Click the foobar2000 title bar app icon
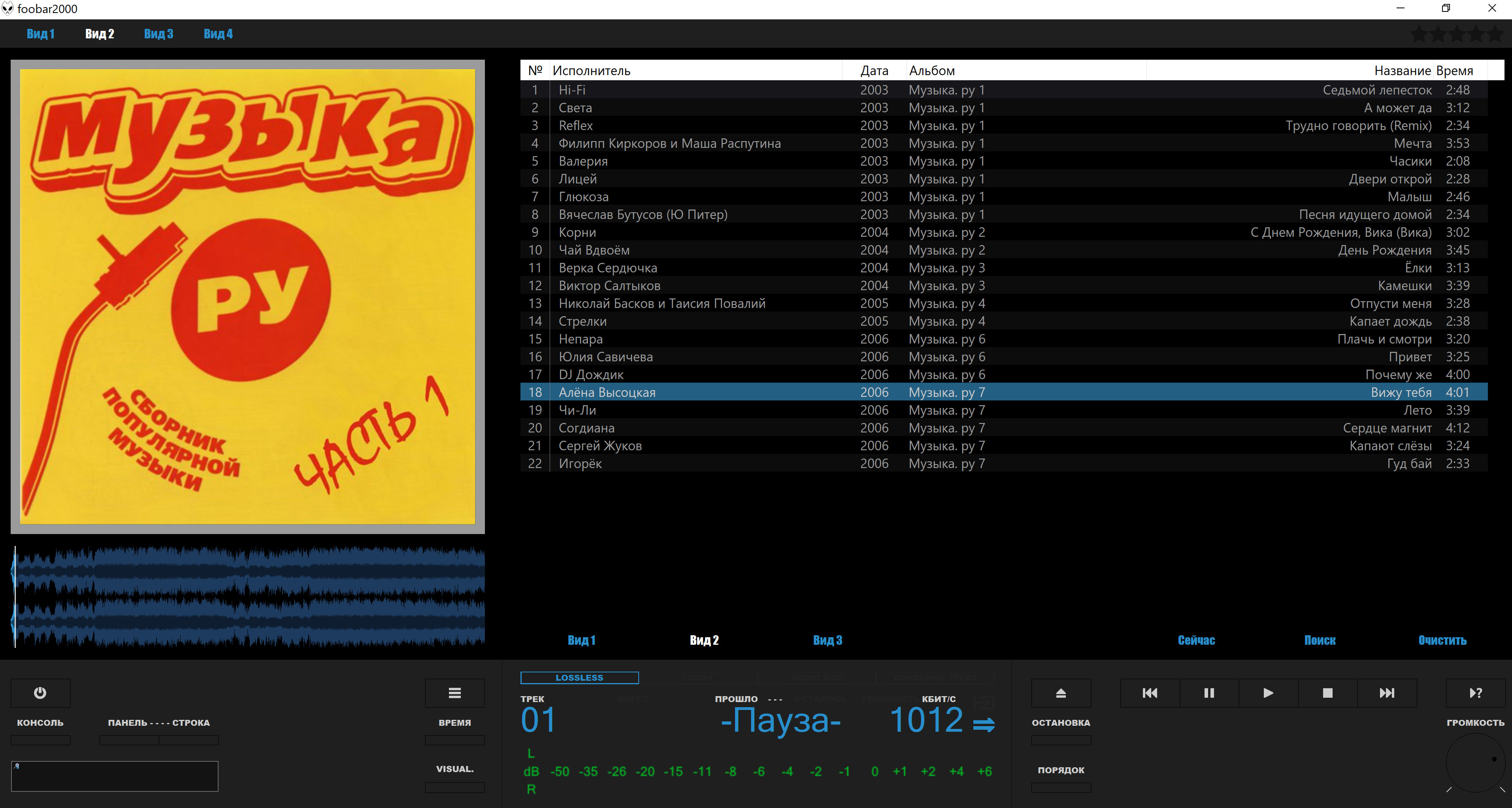1512x808 pixels. pyautogui.click(x=8, y=8)
